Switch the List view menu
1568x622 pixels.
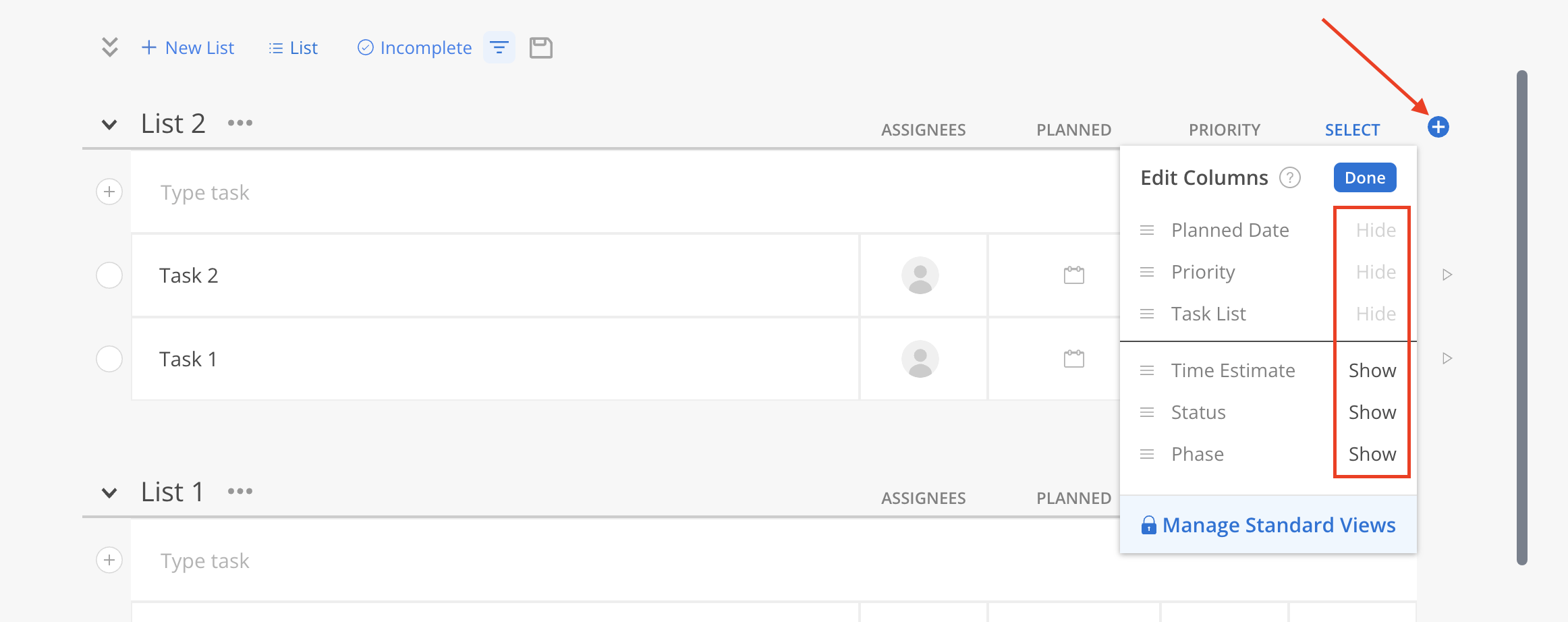coord(293,48)
